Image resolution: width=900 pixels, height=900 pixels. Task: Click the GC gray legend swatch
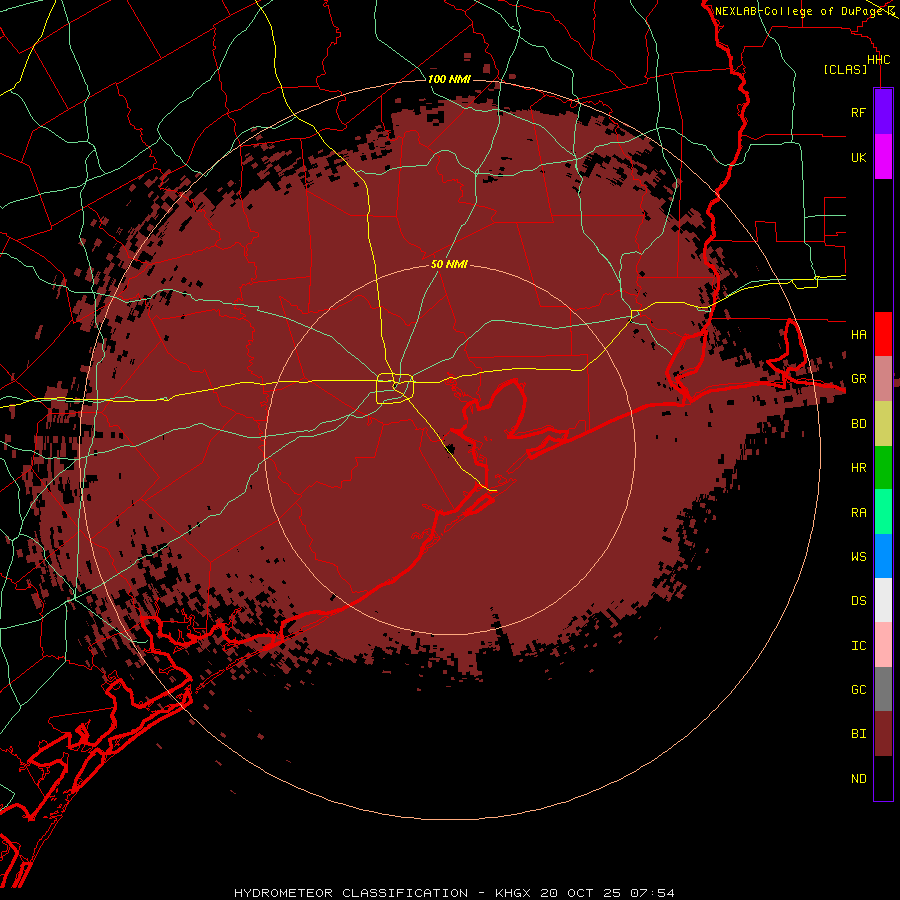(883, 689)
